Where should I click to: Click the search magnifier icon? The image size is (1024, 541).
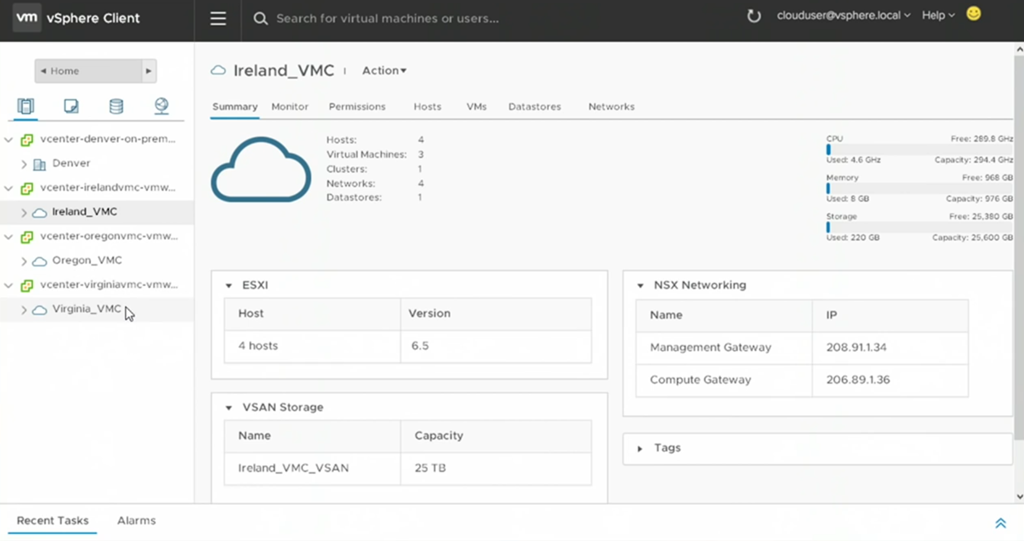coord(260,18)
